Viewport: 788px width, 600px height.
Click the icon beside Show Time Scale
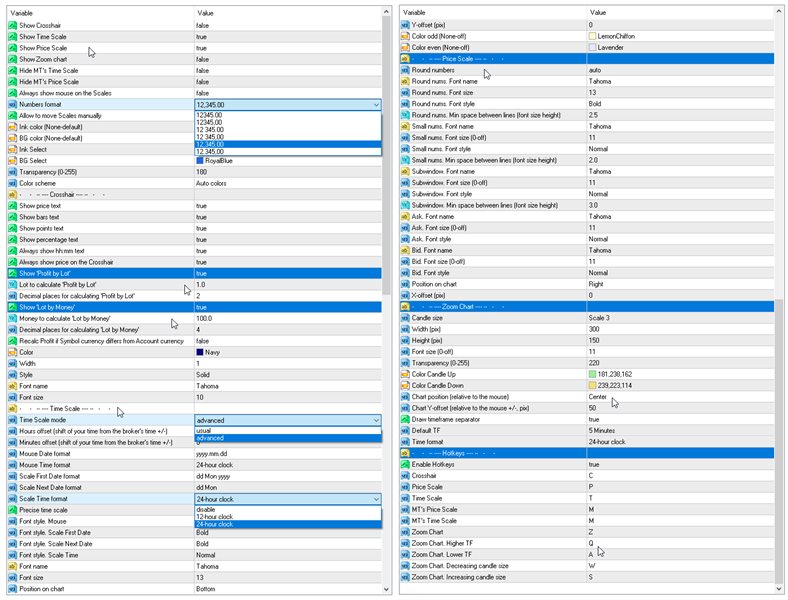point(13,37)
